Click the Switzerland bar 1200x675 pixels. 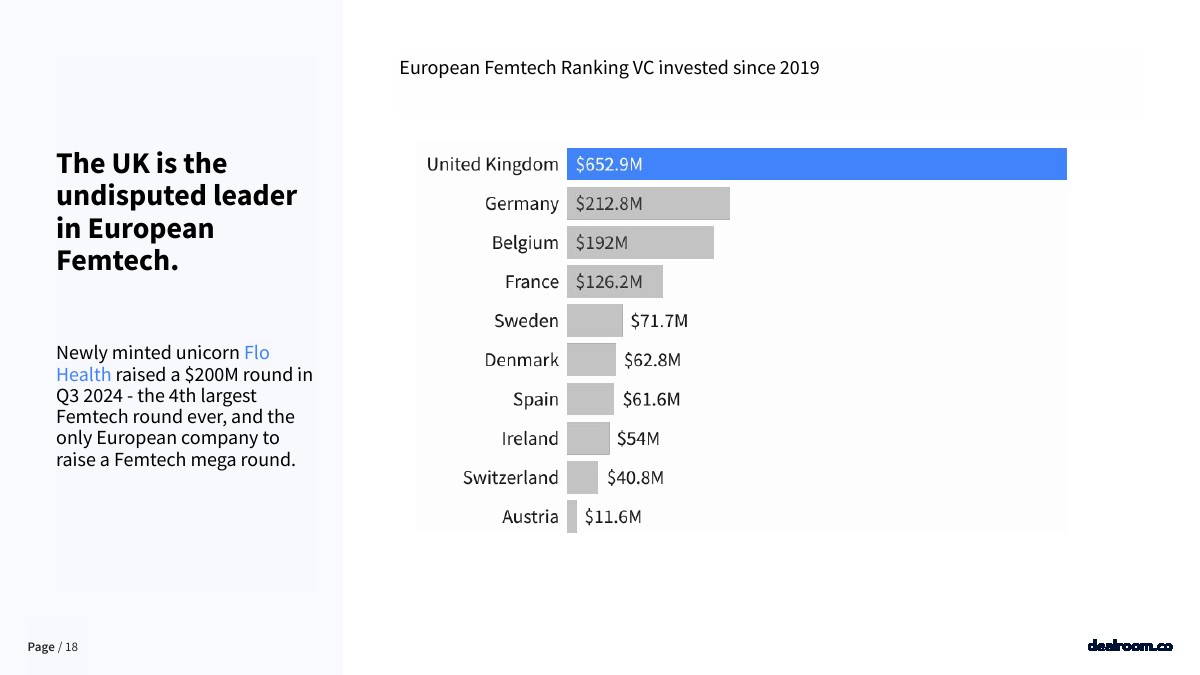(x=582, y=477)
